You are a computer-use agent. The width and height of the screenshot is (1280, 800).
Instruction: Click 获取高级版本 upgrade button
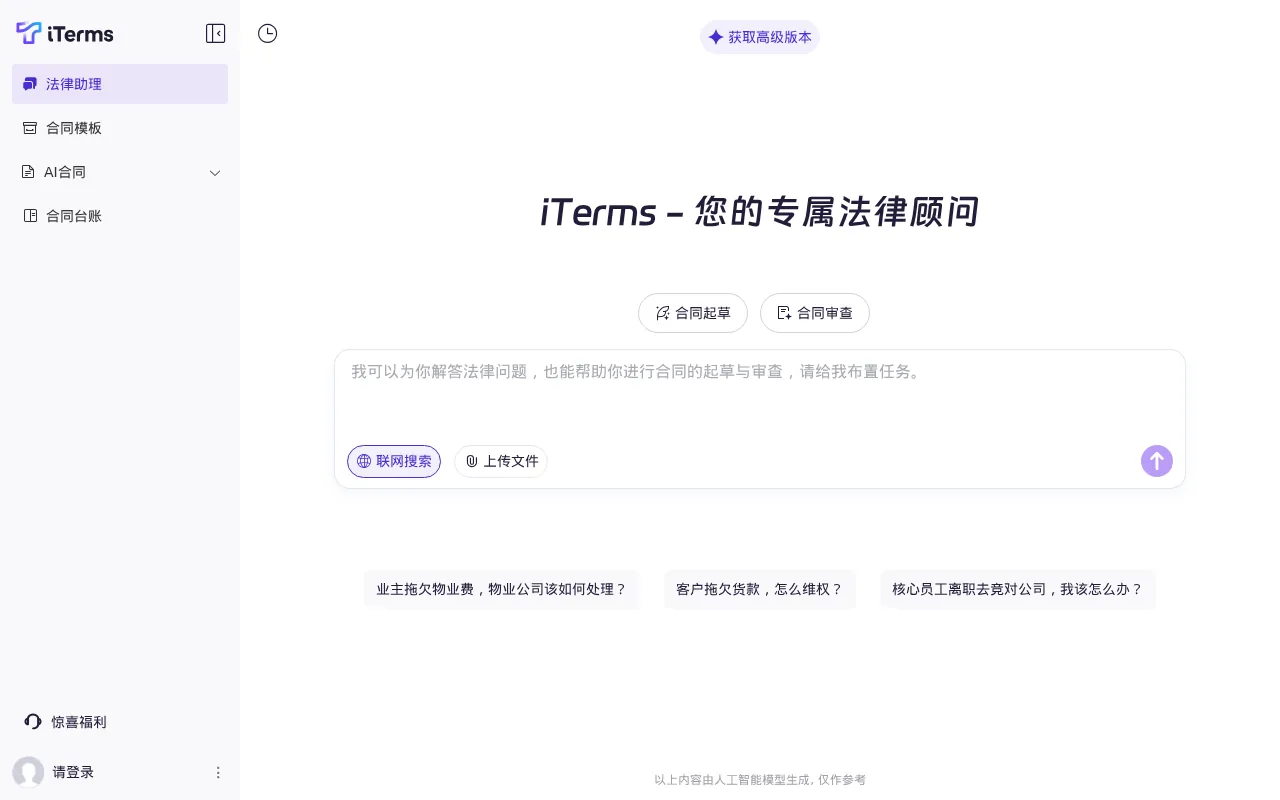[760, 37]
